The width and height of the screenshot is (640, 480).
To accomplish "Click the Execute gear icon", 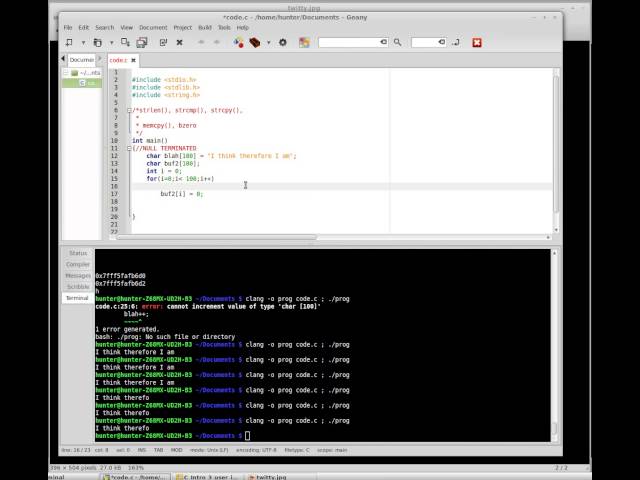I will coord(282,42).
